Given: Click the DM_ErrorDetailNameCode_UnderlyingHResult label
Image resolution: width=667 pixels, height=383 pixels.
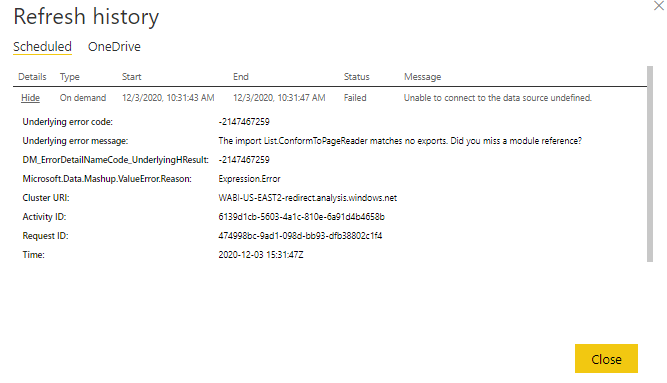Looking at the screenshot, I should click(x=116, y=160).
